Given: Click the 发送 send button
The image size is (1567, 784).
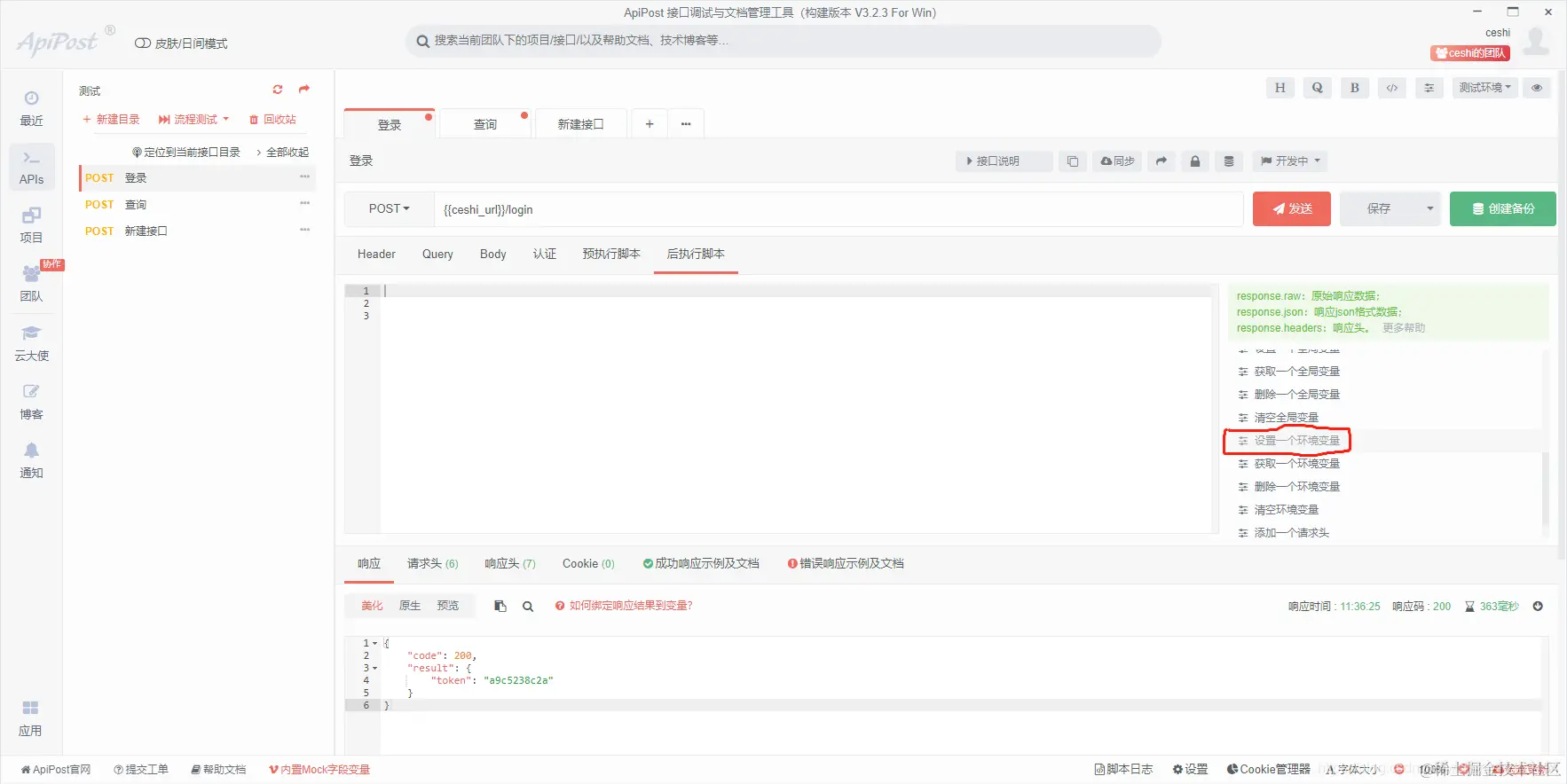Looking at the screenshot, I should click(1291, 209).
